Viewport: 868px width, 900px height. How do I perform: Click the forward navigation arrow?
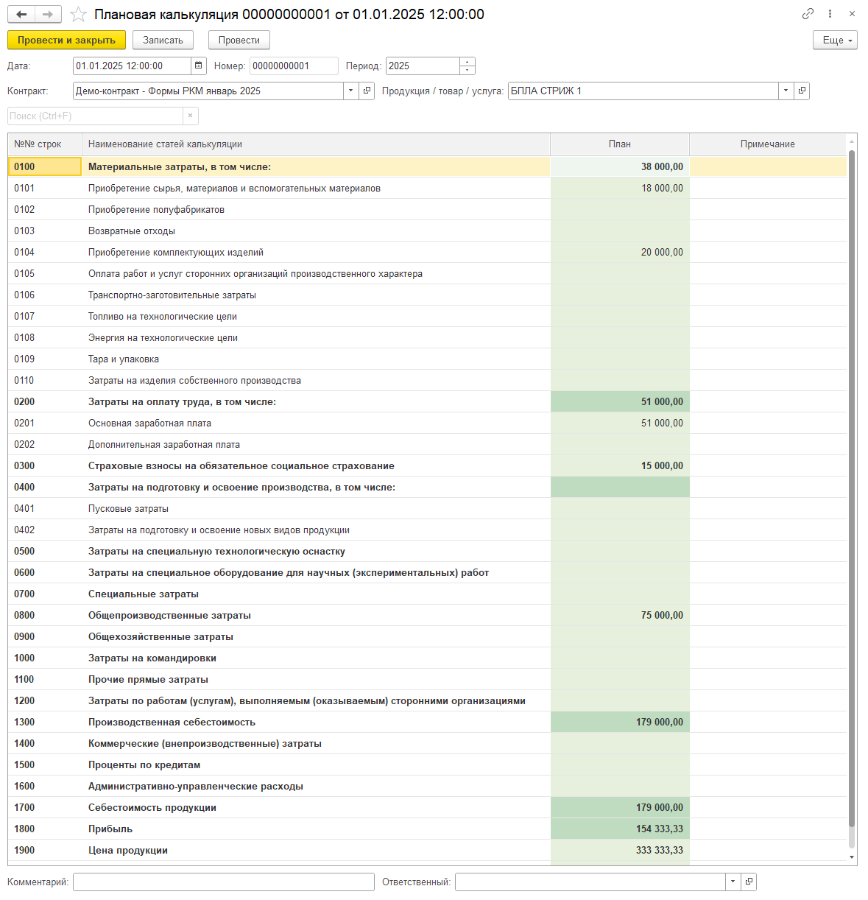coord(49,14)
